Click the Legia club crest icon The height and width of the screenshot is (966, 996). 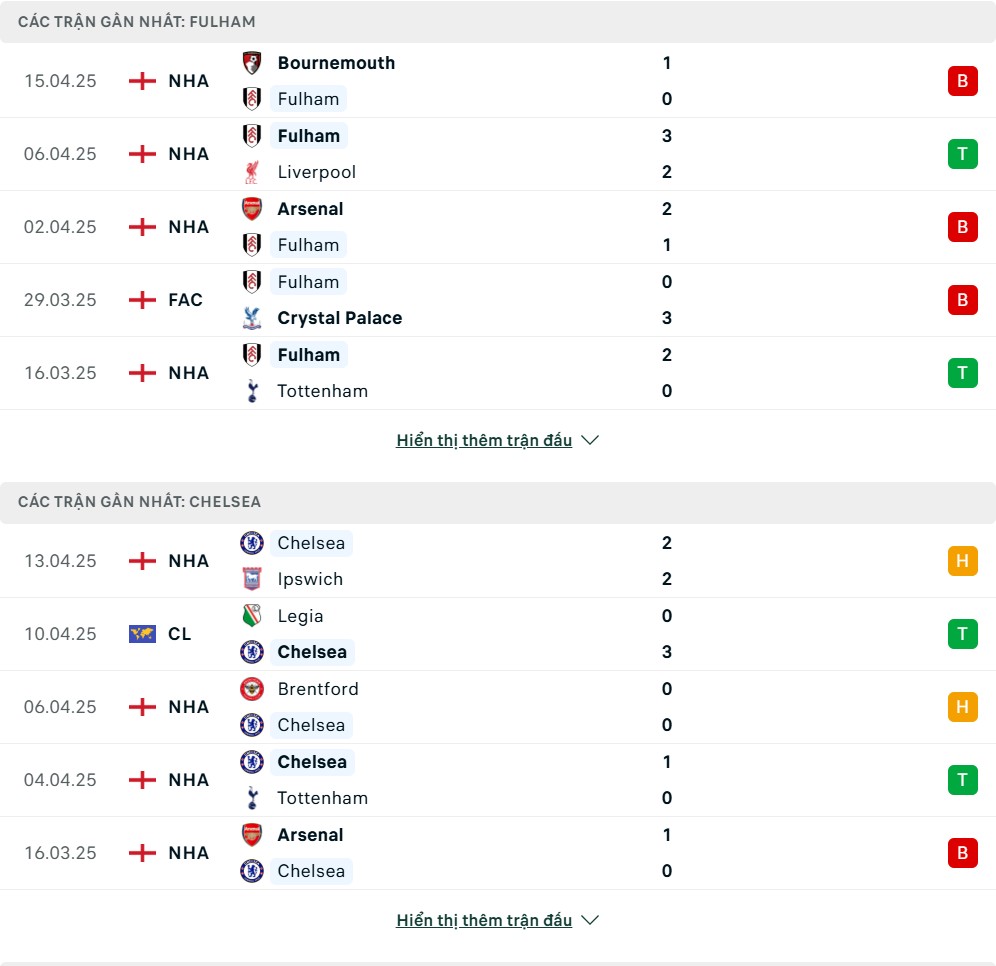[252, 616]
